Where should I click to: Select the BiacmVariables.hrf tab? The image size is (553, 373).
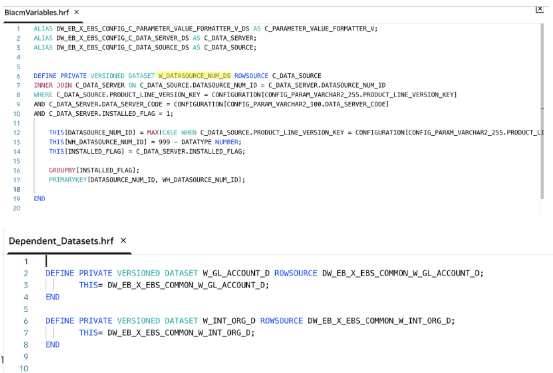point(36,12)
